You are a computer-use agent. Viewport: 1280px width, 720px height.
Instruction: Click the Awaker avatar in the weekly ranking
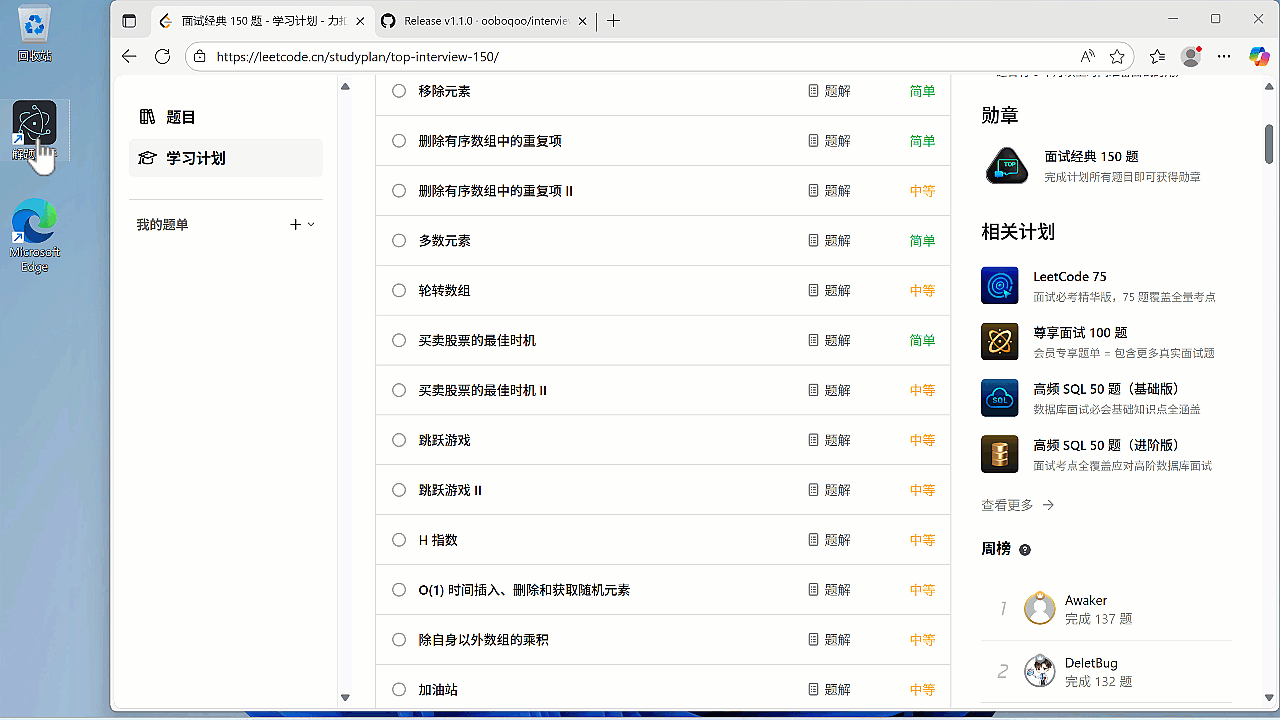(1040, 608)
